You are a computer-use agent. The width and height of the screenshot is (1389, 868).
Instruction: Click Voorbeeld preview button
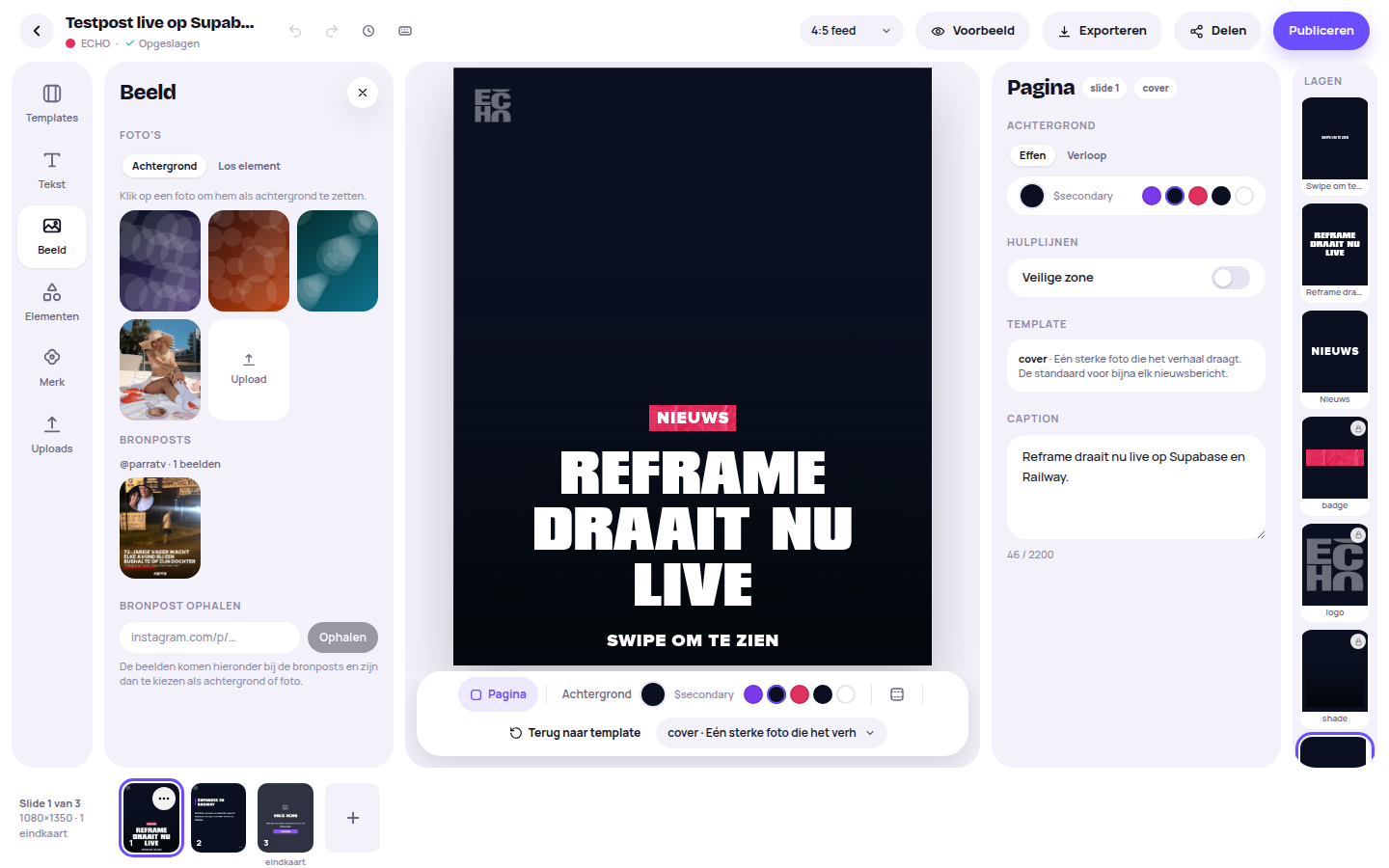[972, 31]
